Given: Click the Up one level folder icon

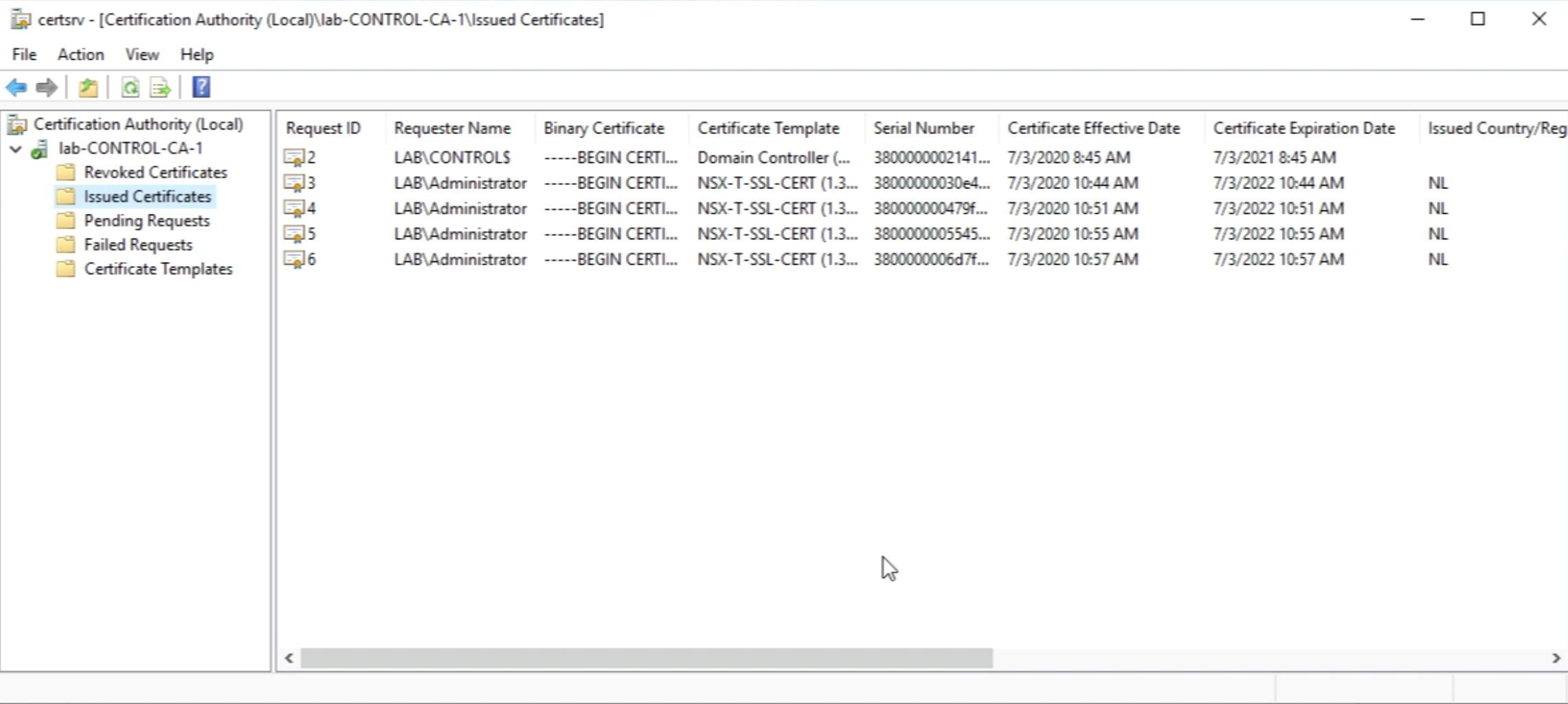Looking at the screenshot, I should coord(88,87).
